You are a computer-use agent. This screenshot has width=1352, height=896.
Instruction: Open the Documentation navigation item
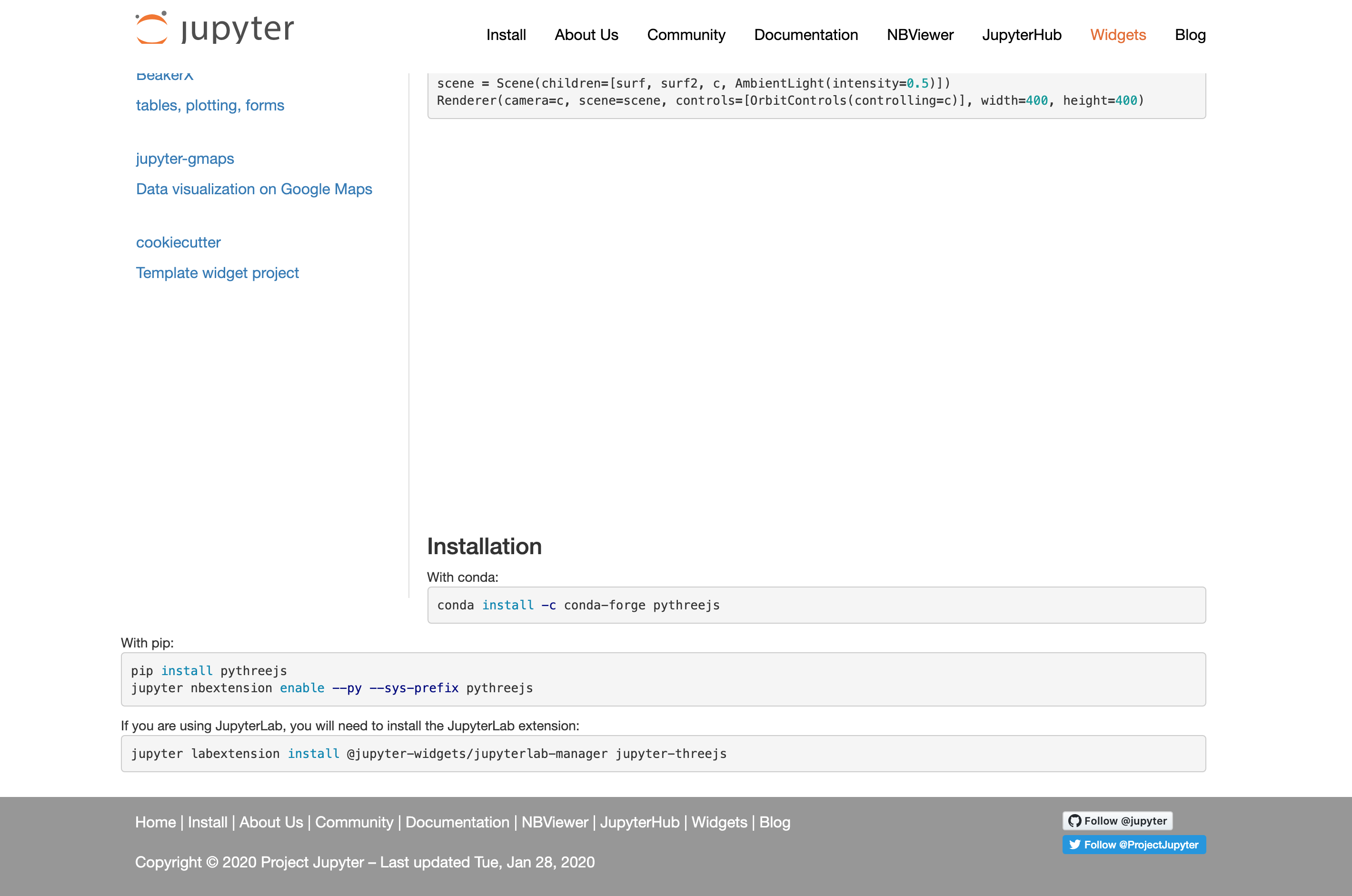pyautogui.click(x=805, y=35)
